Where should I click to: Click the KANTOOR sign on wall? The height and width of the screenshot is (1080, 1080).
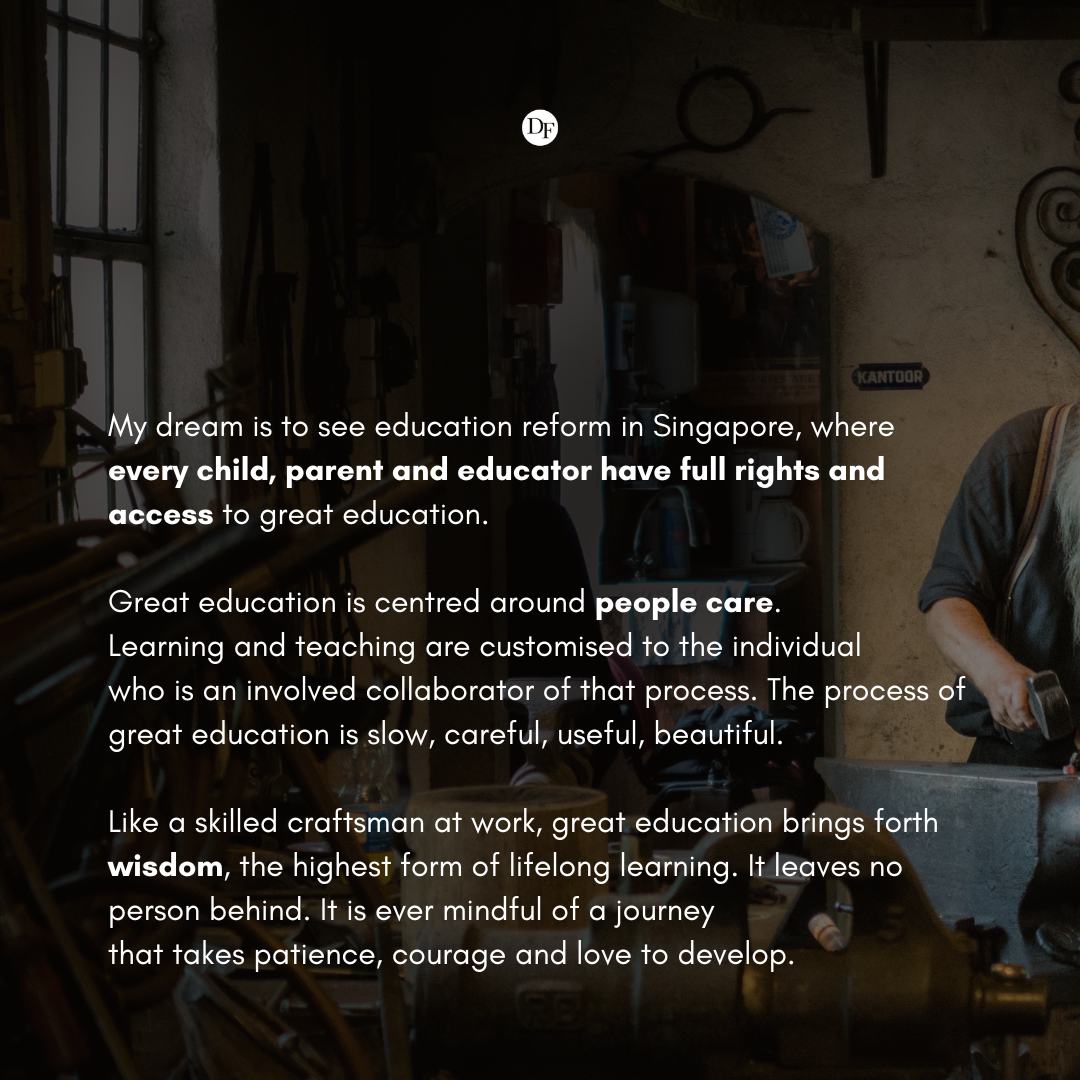tap(891, 377)
